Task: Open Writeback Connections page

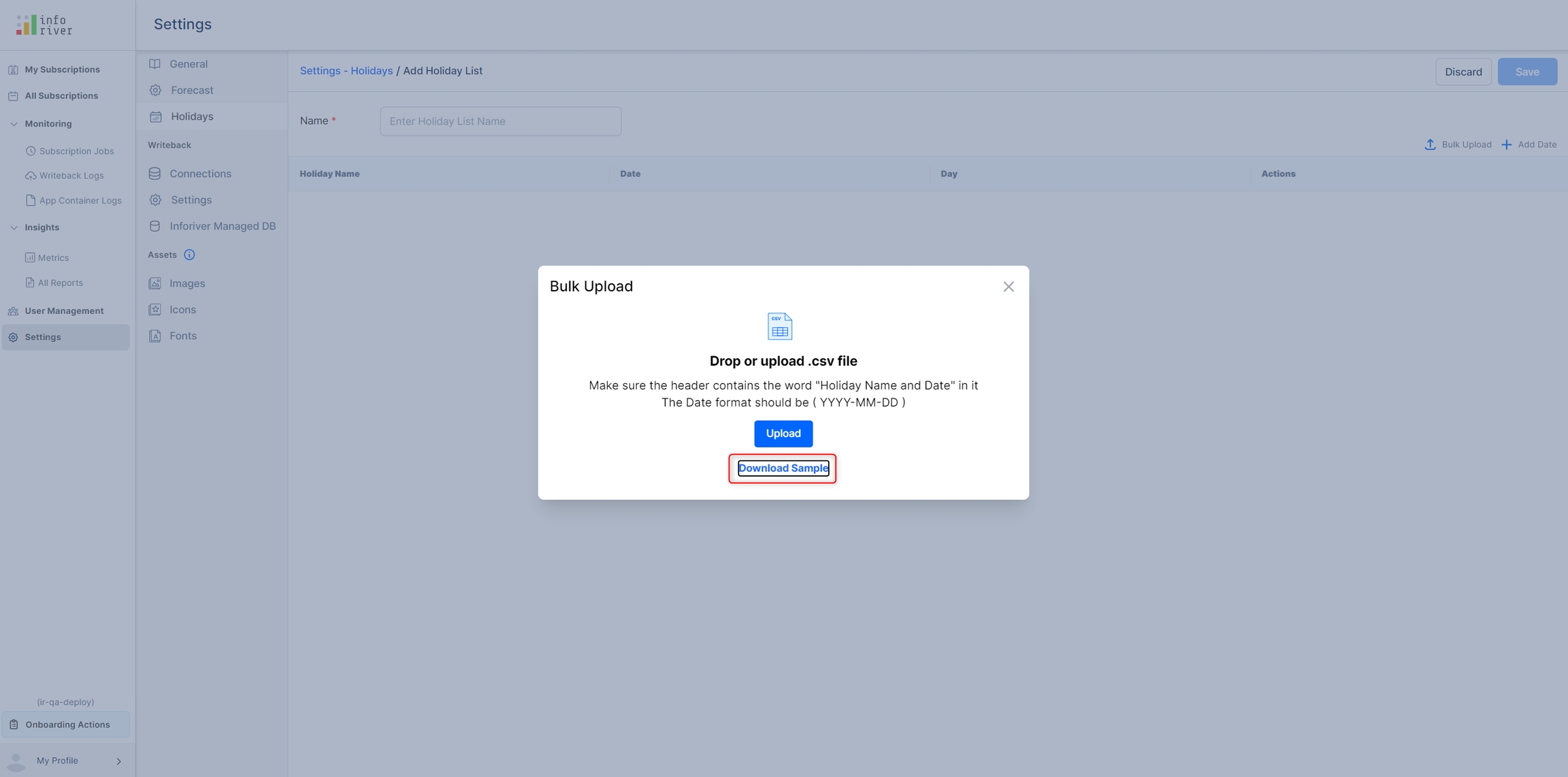Action: [x=200, y=174]
